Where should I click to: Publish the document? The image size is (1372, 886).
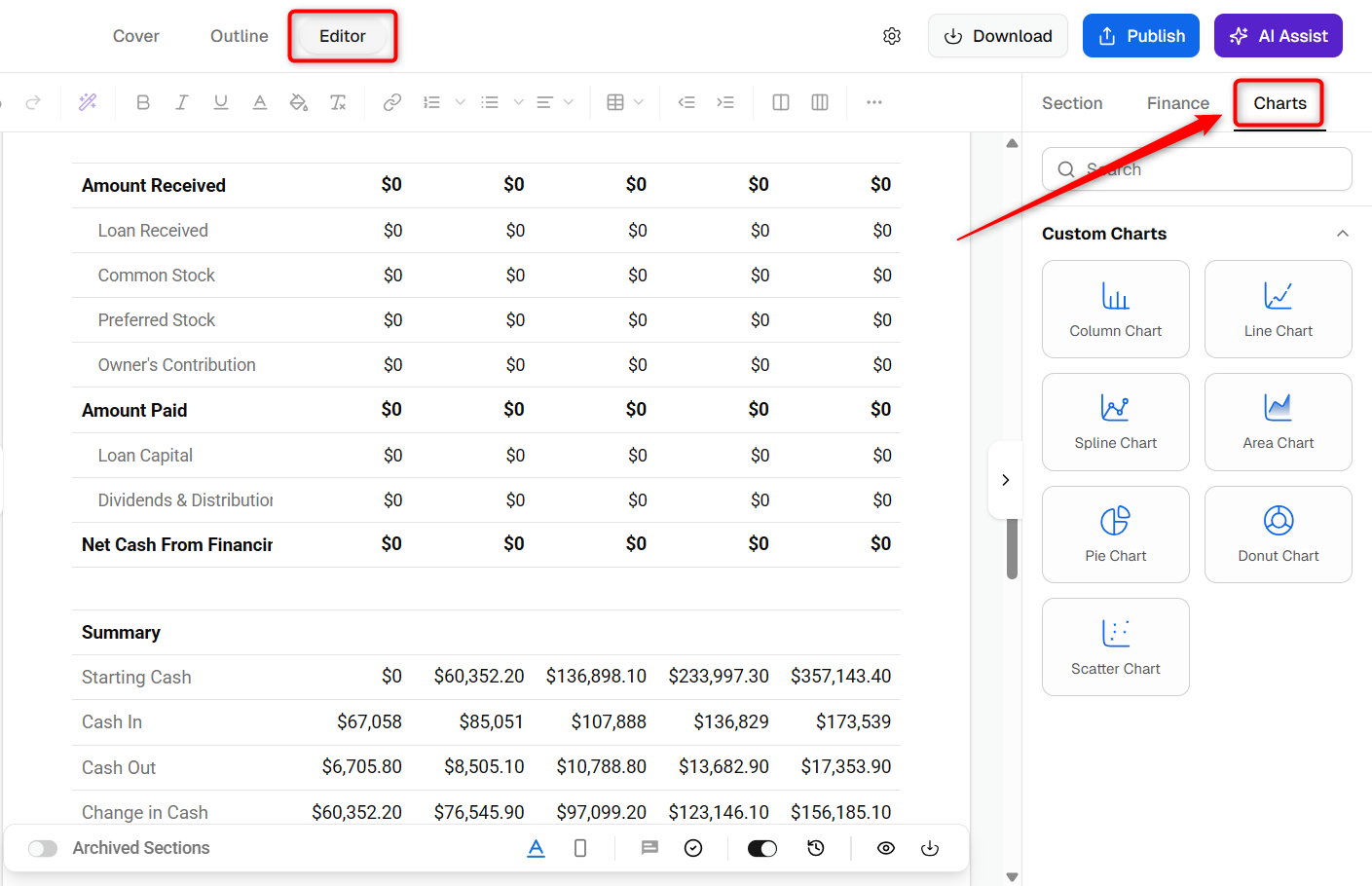(x=1141, y=36)
